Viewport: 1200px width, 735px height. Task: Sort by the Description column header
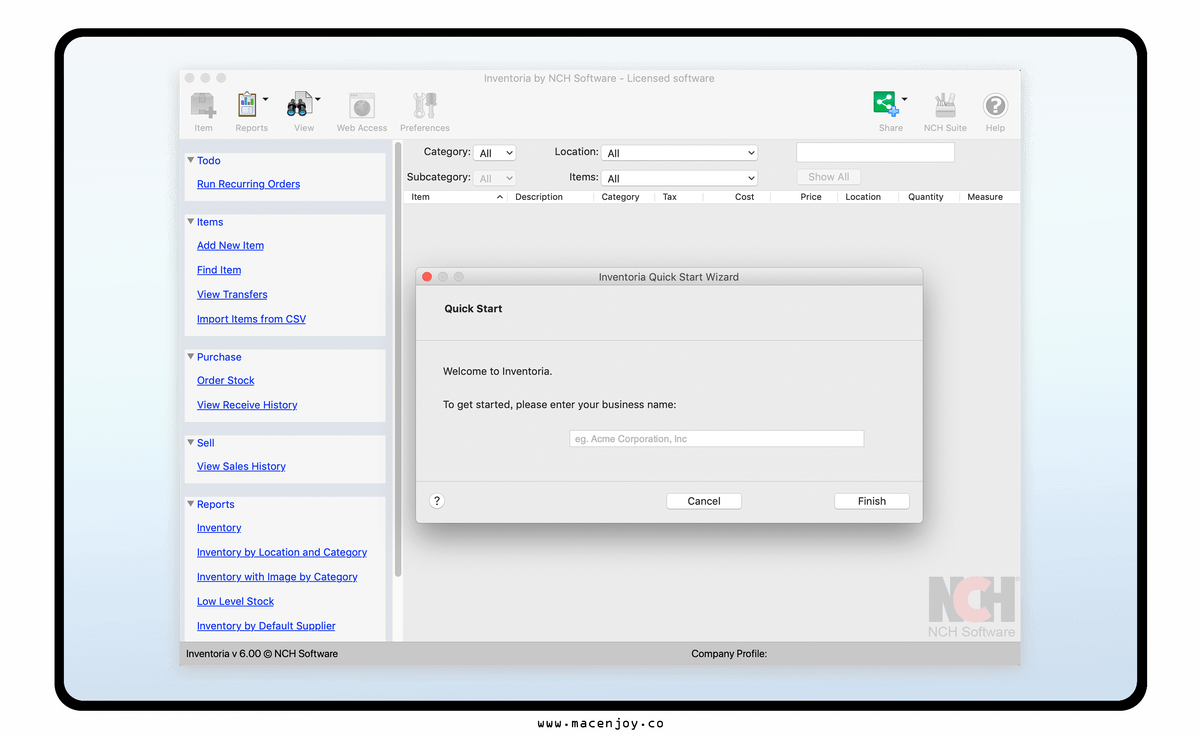(x=550, y=197)
